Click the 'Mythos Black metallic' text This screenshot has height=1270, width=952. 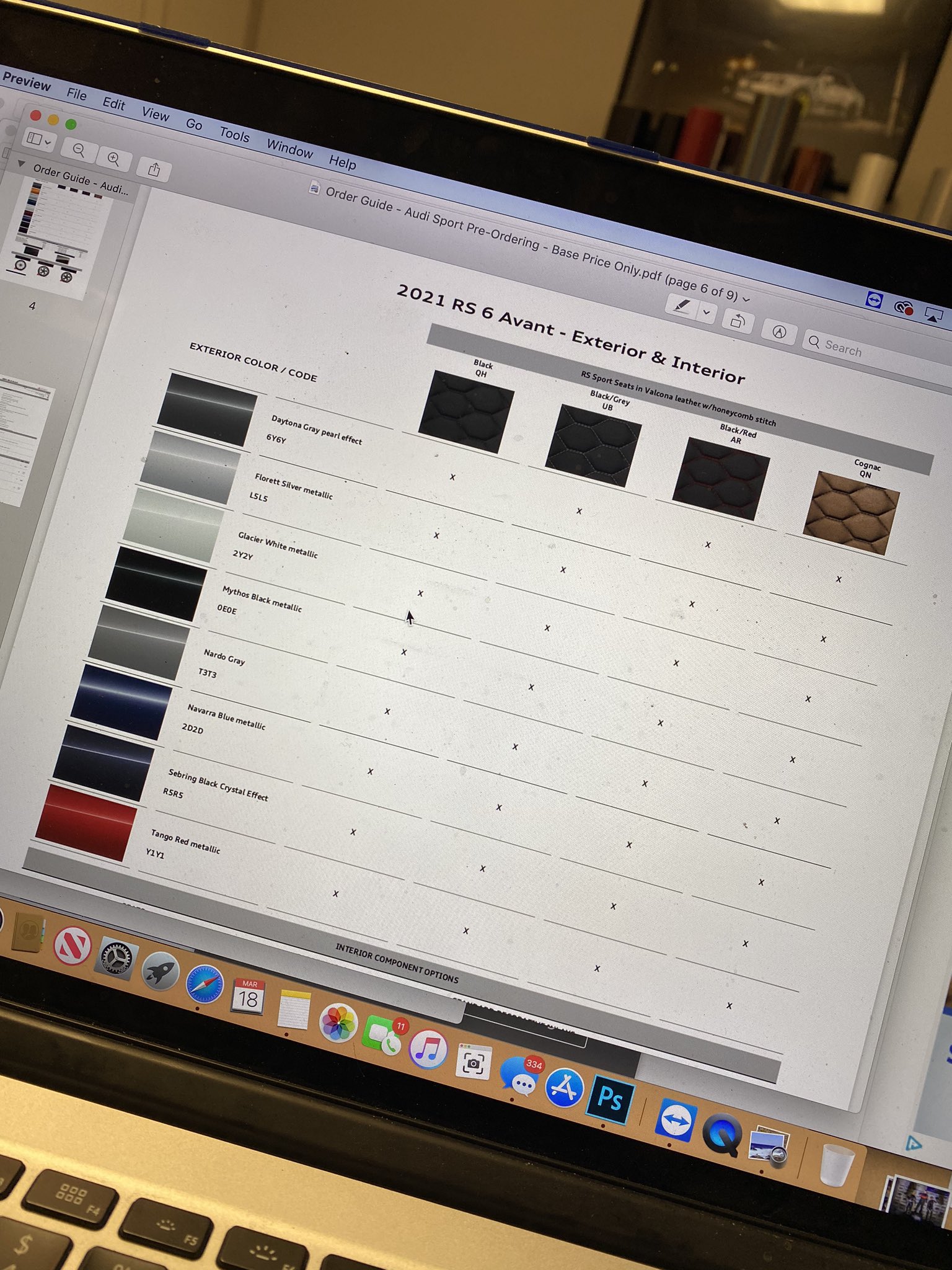pyautogui.click(x=262, y=599)
